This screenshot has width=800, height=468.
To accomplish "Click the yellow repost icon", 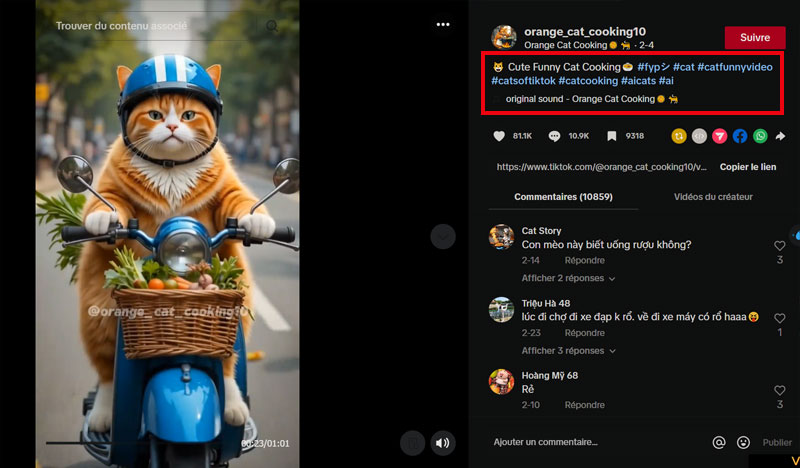I will pos(679,136).
